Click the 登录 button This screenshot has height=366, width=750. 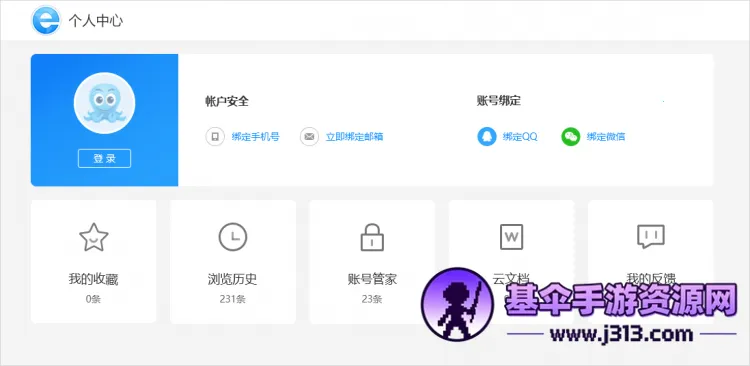click(x=104, y=158)
